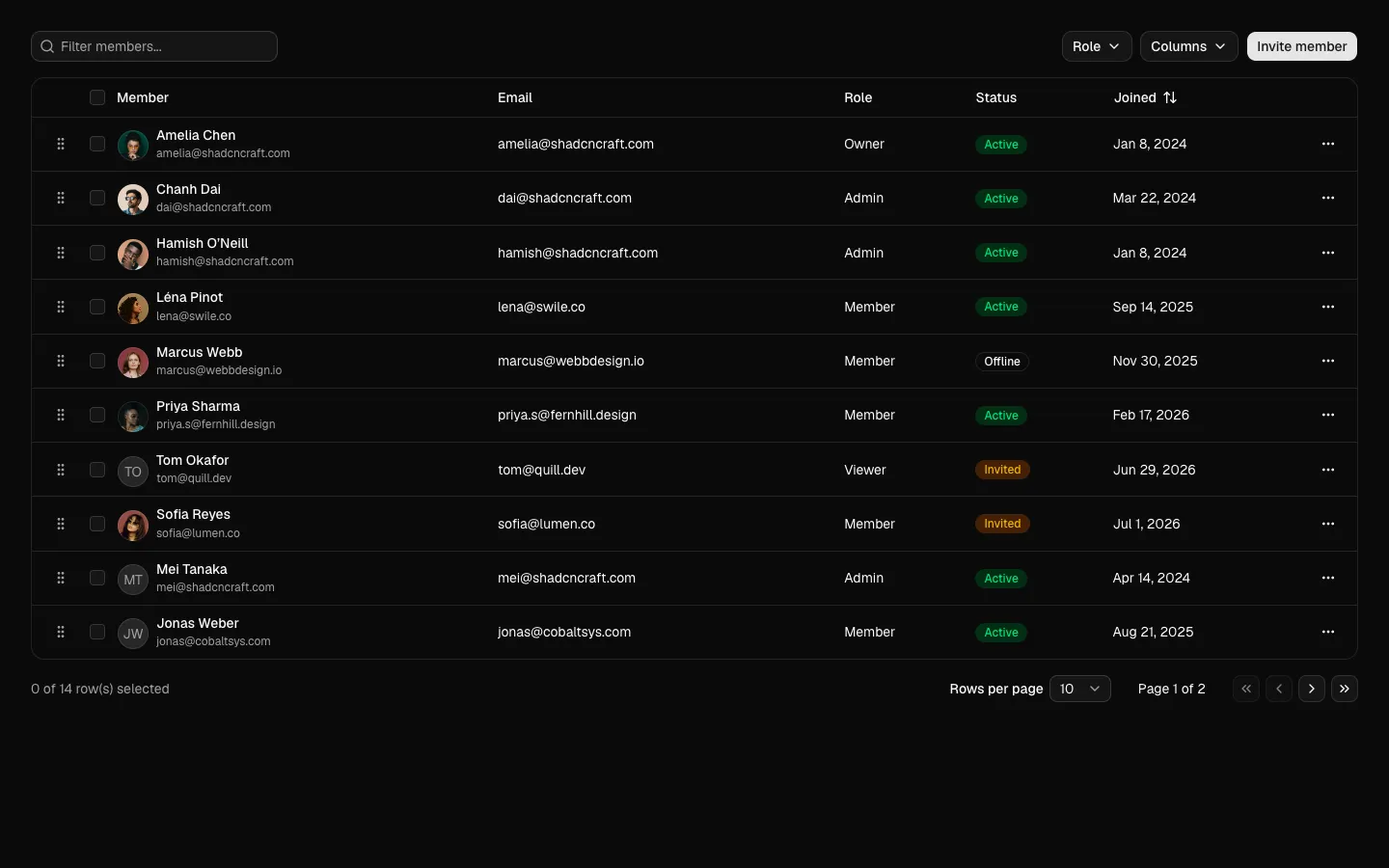The height and width of the screenshot is (868, 1389).
Task: Tick the checkbox for Mei Tanaka
Action: (x=97, y=578)
